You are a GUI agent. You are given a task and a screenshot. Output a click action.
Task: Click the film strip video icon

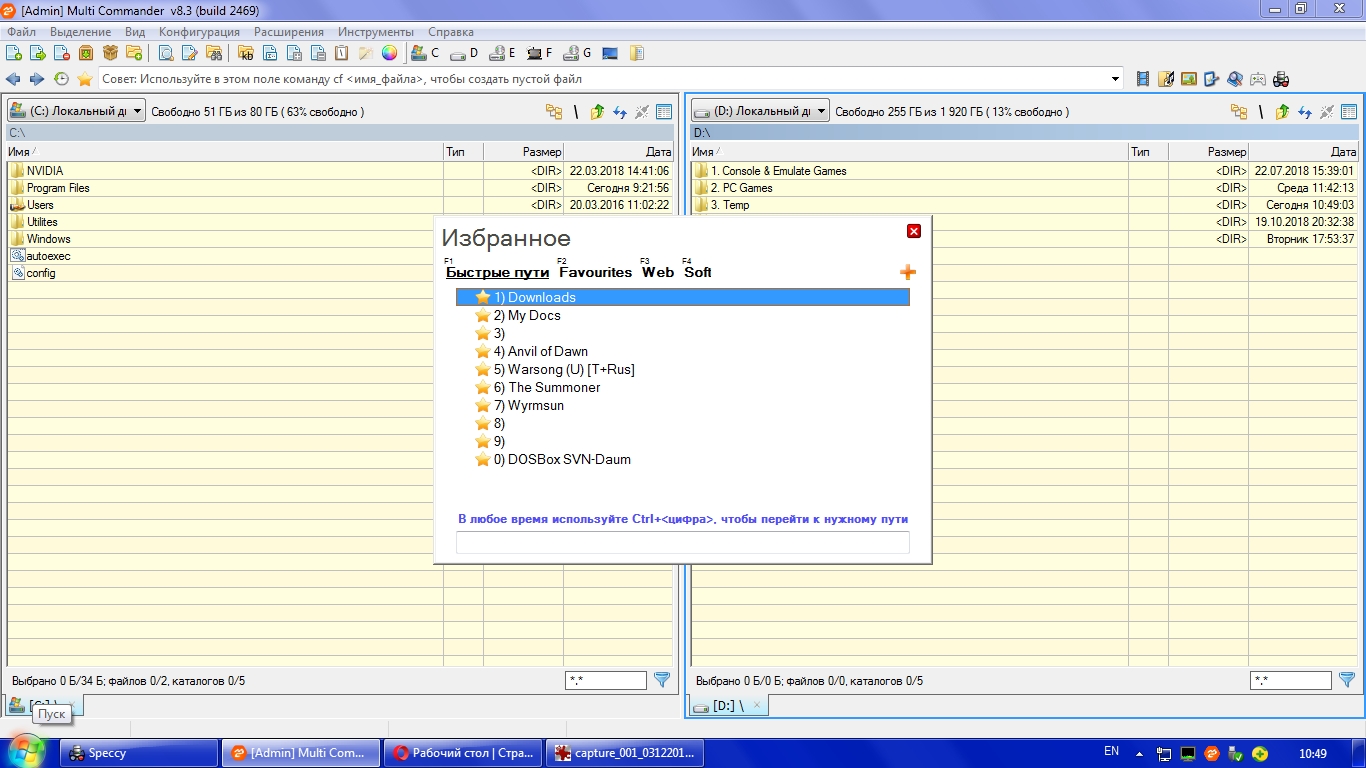1143,79
